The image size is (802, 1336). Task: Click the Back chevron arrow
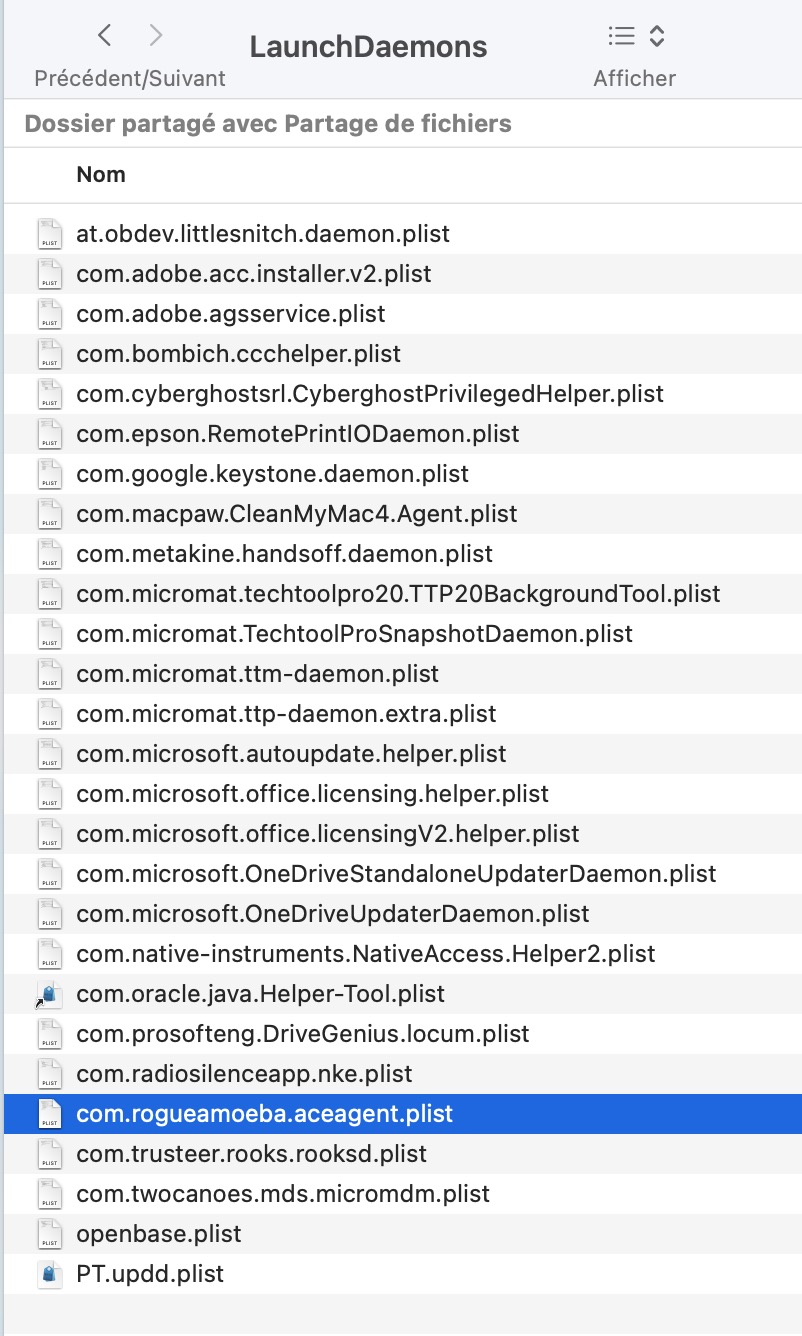coord(105,37)
